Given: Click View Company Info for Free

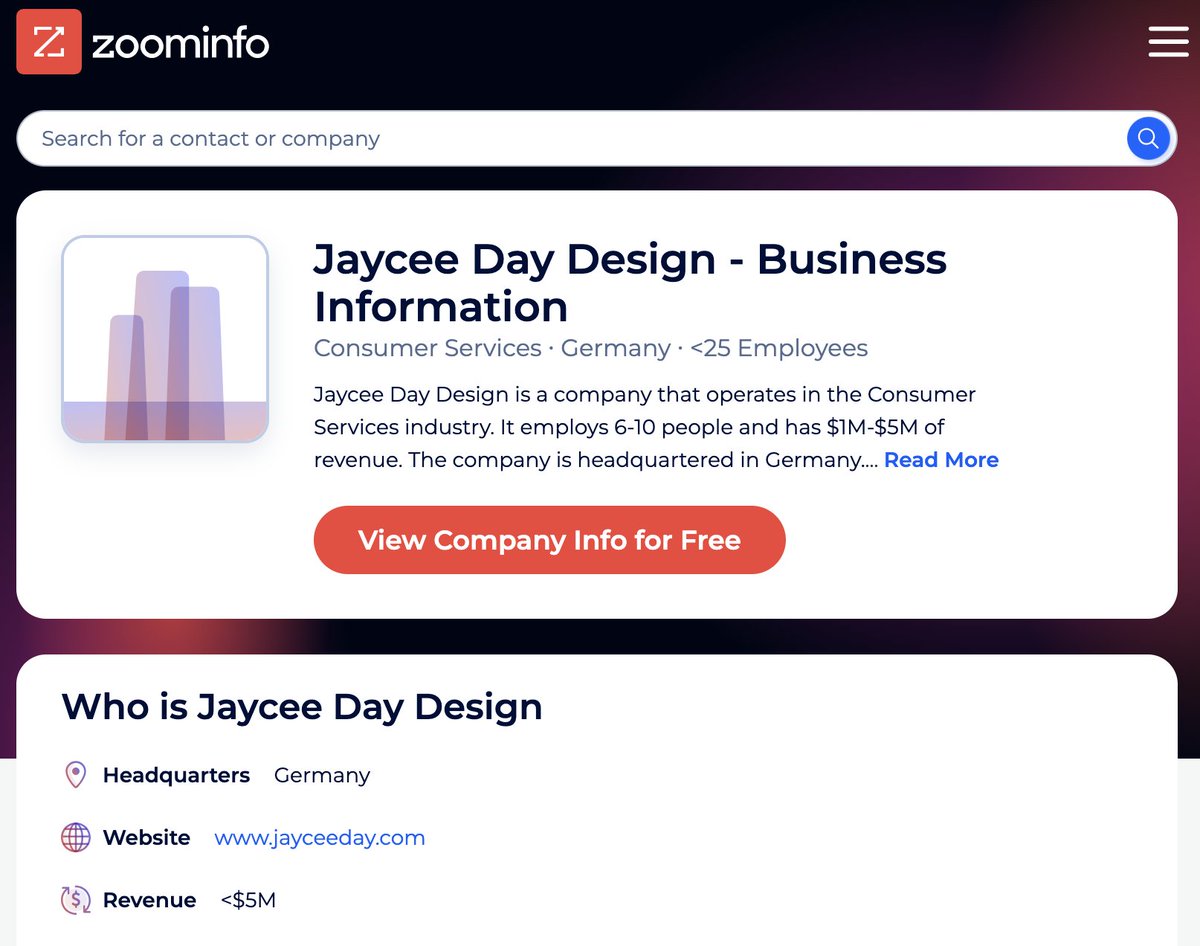Looking at the screenshot, I should click(549, 540).
